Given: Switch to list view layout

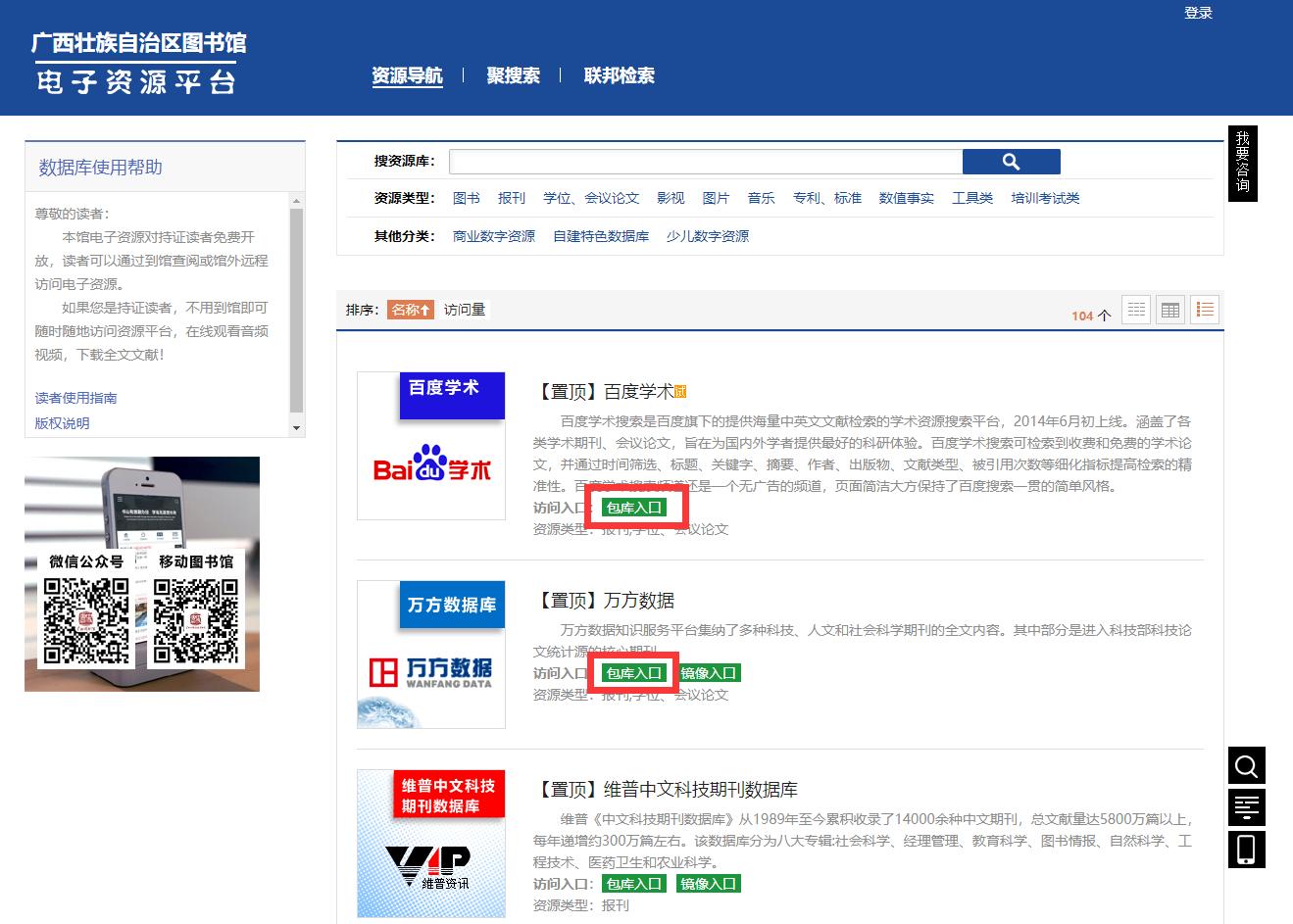Looking at the screenshot, I should (1135, 309).
